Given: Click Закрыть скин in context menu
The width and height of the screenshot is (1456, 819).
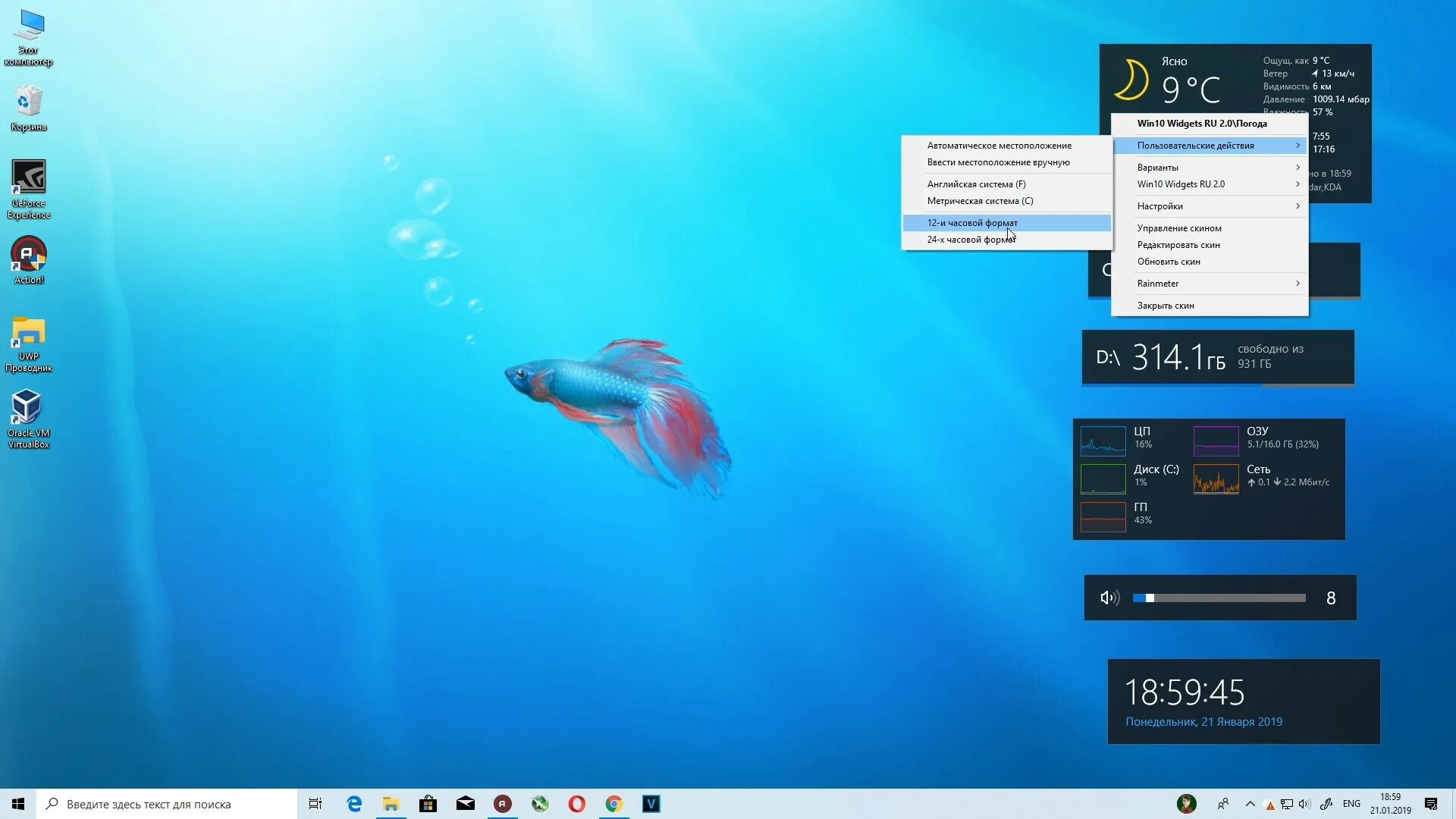Looking at the screenshot, I should pos(1166,306).
